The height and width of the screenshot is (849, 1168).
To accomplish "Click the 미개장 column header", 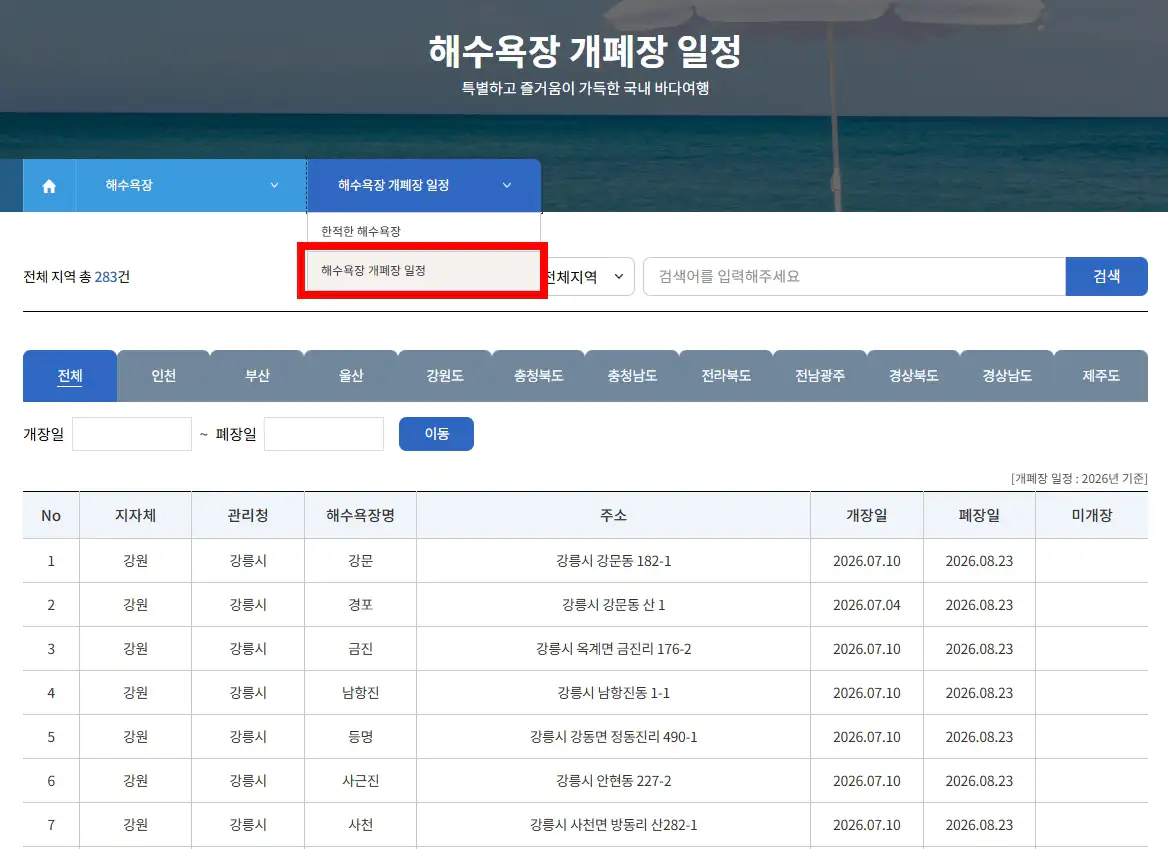I will (x=1092, y=515).
